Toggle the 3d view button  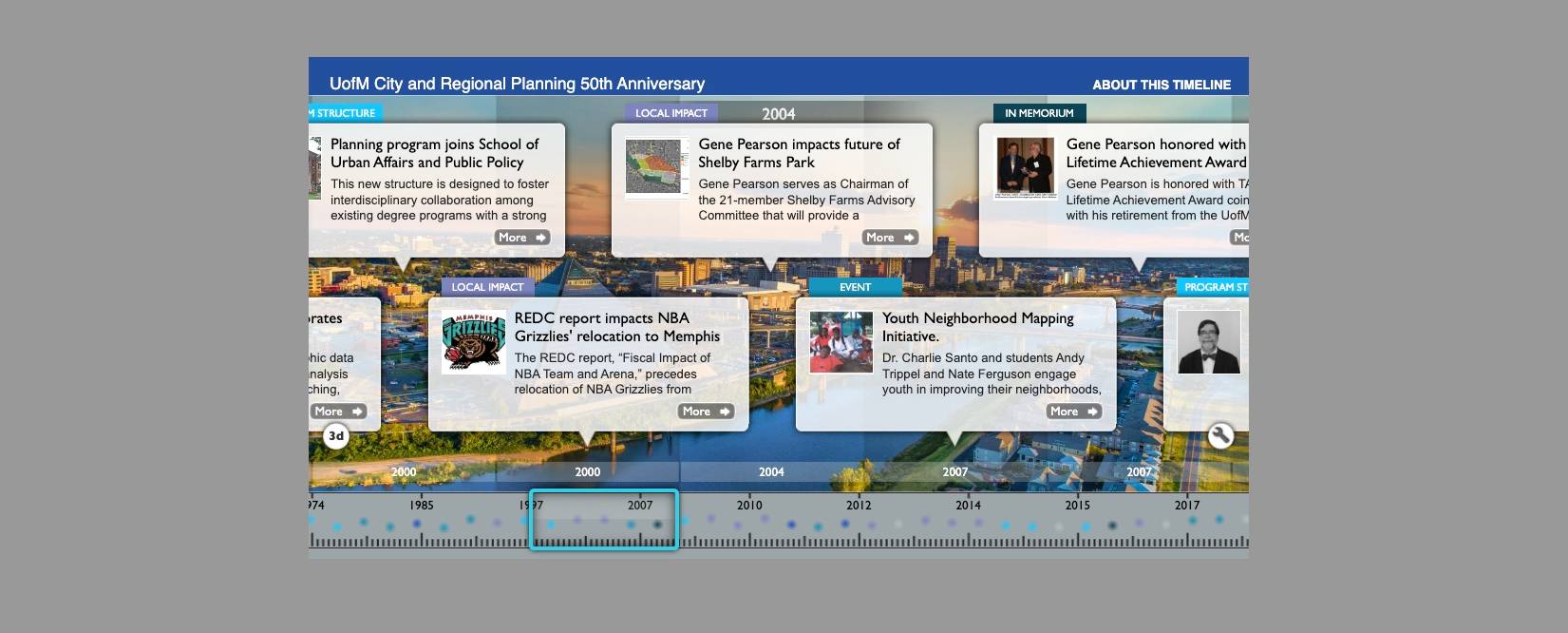click(336, 436)
